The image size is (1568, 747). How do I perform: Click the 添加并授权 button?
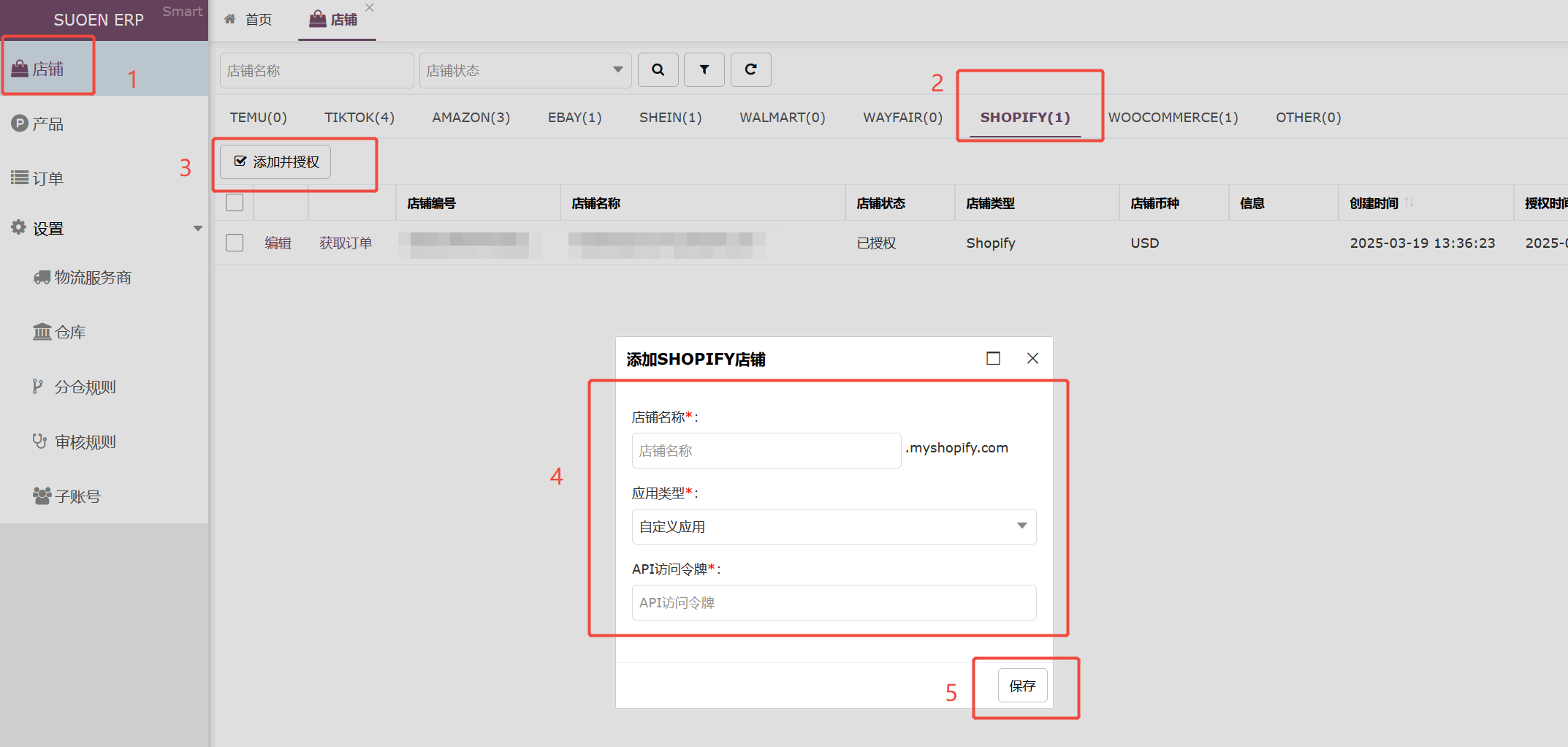[x=275, y=162]
